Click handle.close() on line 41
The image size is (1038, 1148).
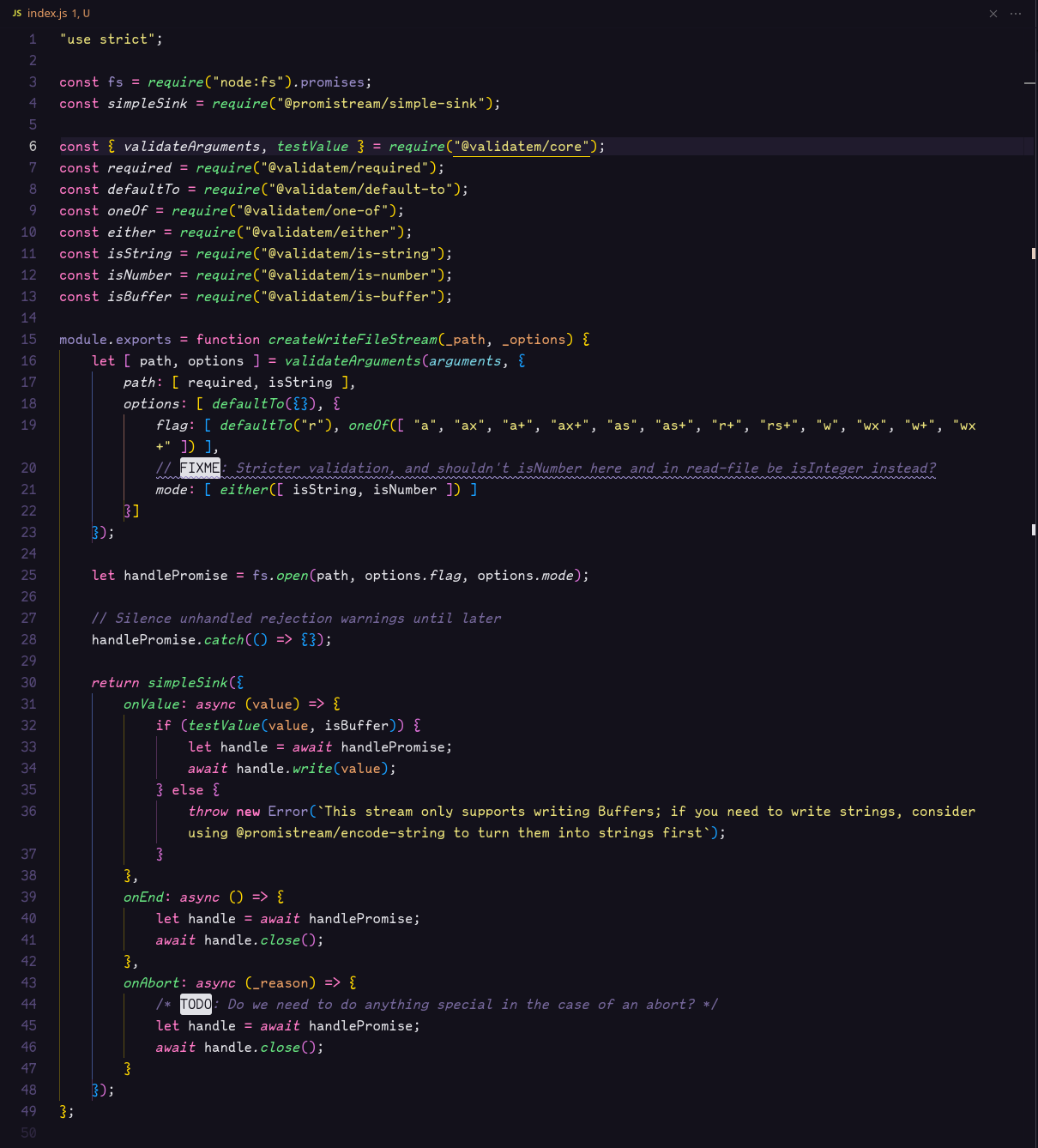tap(260, 940)
